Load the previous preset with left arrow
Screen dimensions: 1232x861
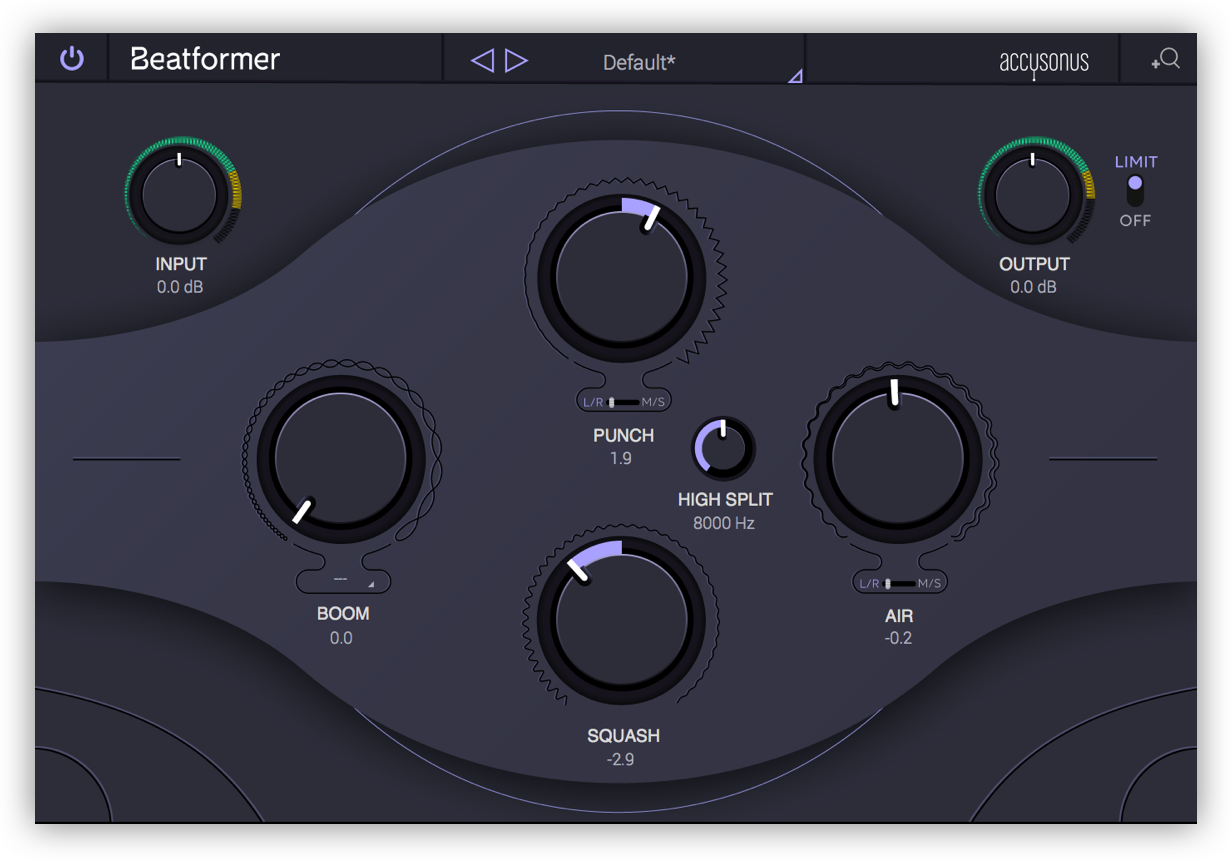coord(482,61)
